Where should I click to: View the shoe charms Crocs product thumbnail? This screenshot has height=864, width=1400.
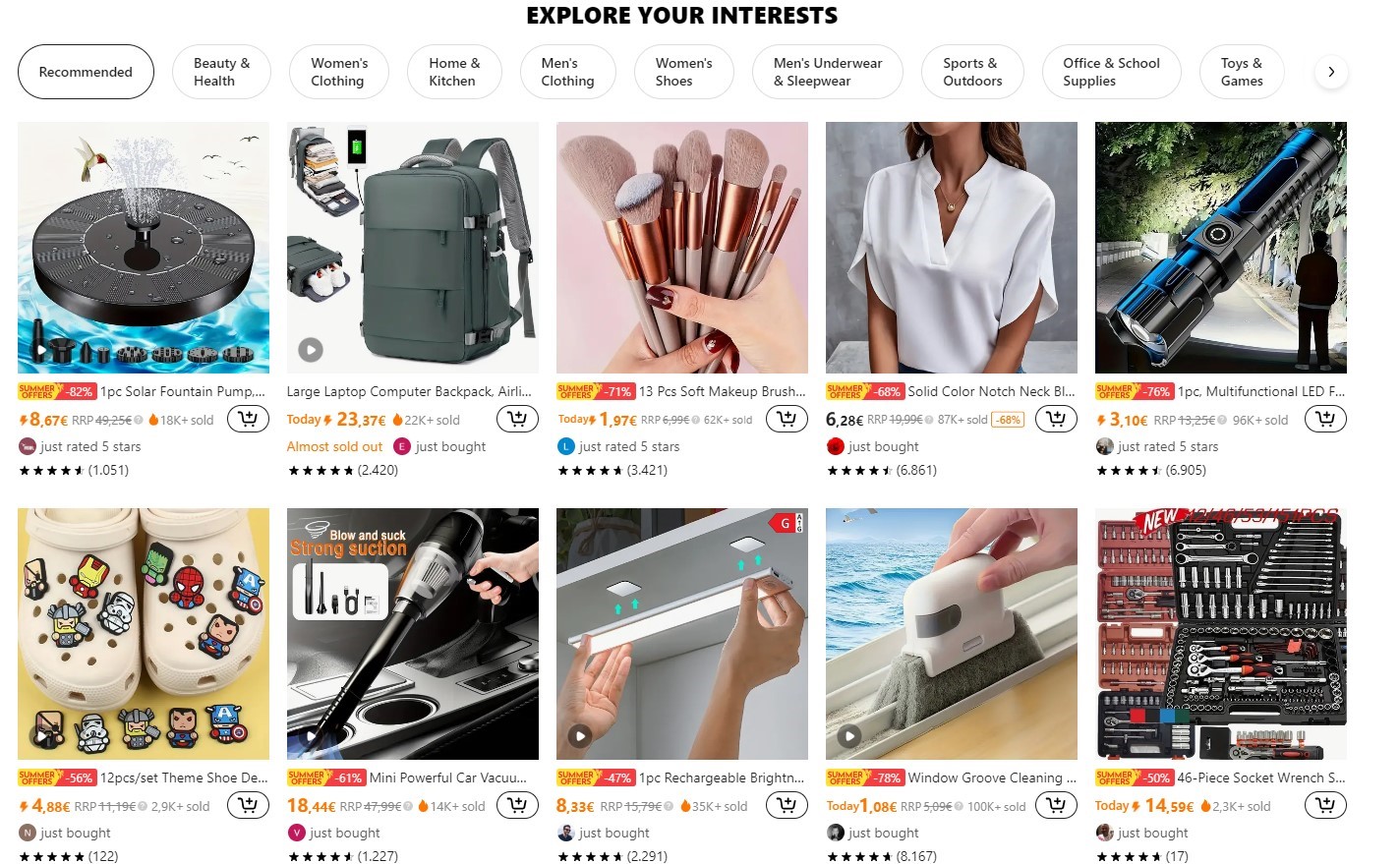[x=144, y=634]
